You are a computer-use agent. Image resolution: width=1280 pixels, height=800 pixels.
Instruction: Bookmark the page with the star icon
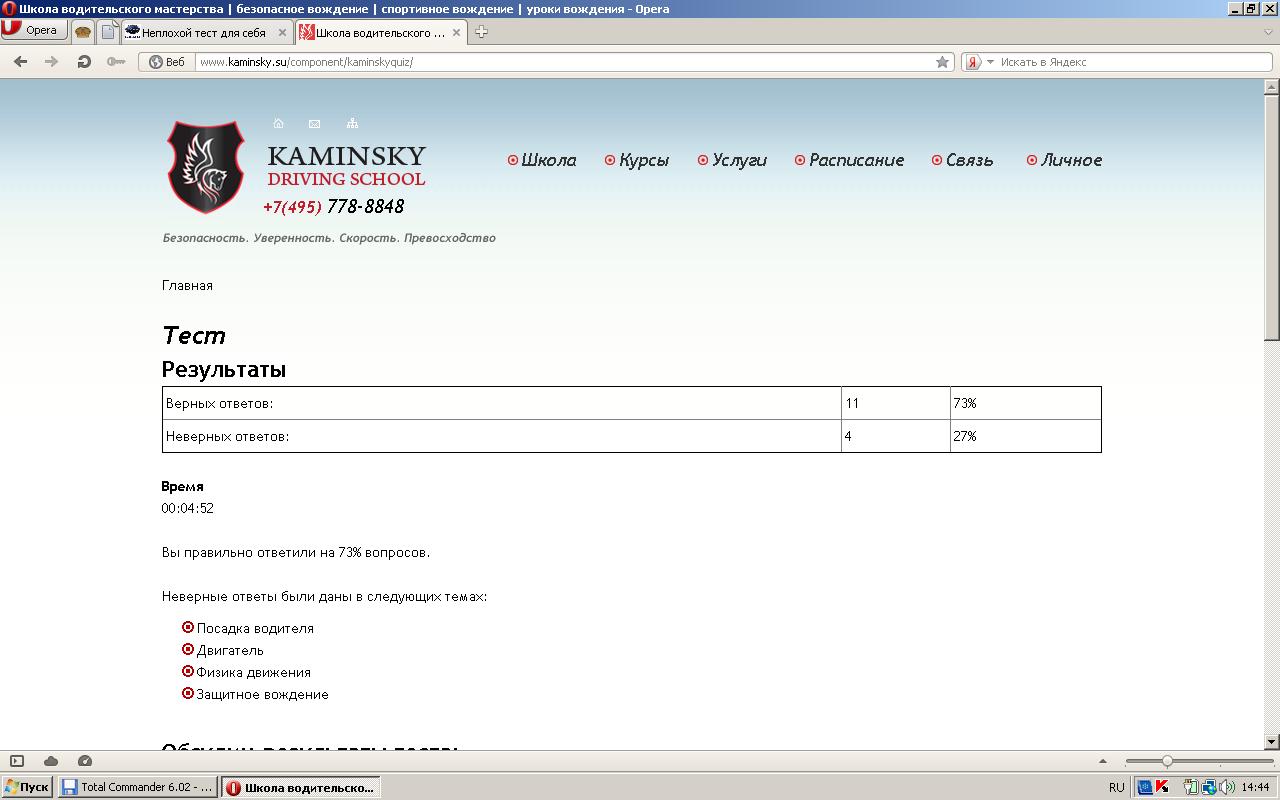[942, 62]
